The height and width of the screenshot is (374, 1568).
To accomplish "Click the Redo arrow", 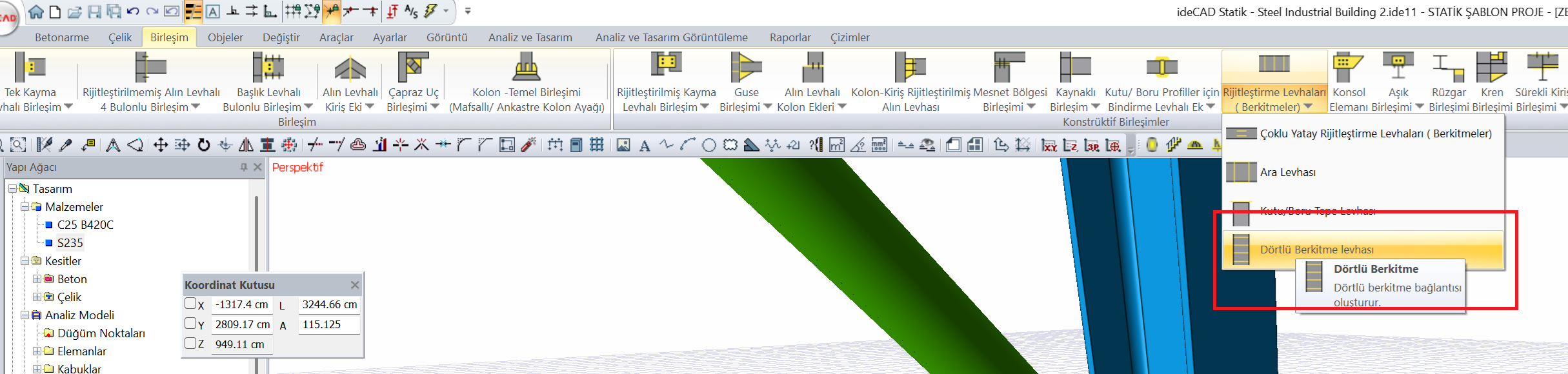I will pos(152,11).
